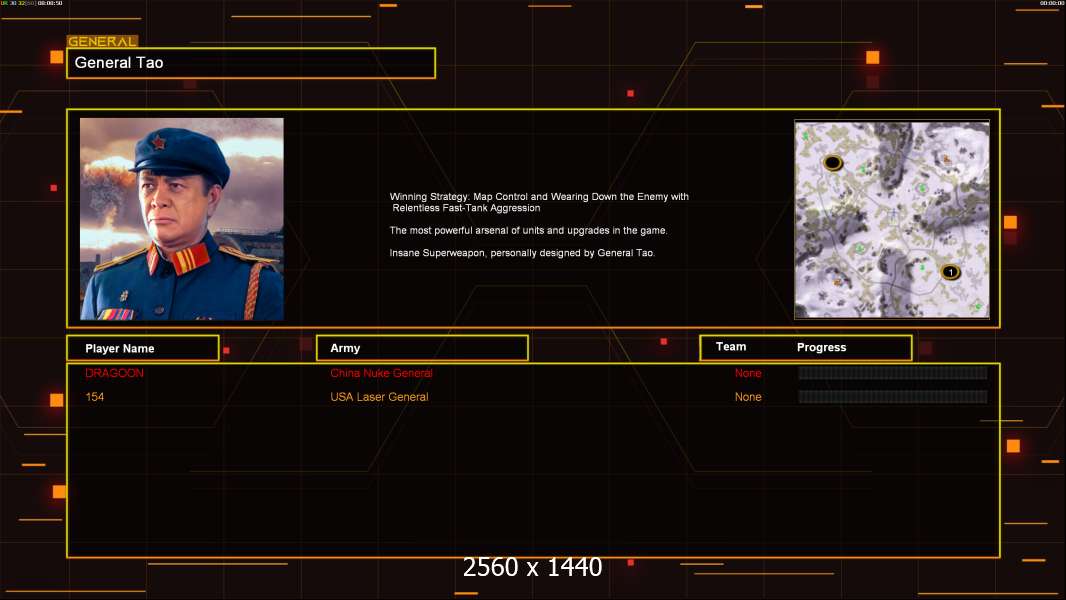Select start position marker 1 on map
Image resolution: width=1066 pixels, height=600 pixels.
click(950, 272)
